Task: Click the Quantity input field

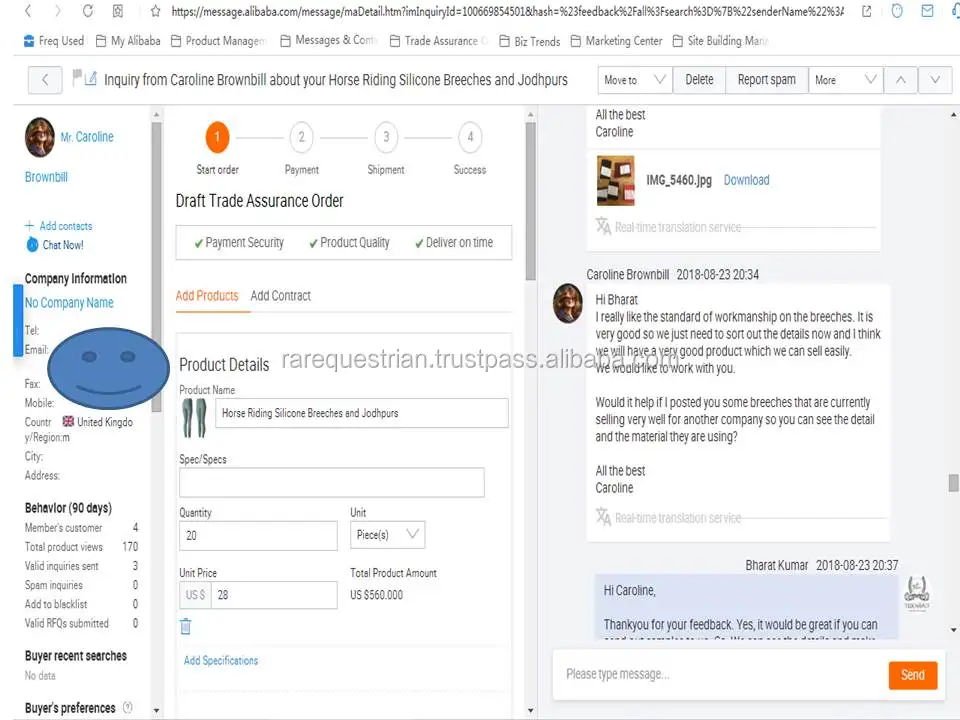Action: pos(258,536)
